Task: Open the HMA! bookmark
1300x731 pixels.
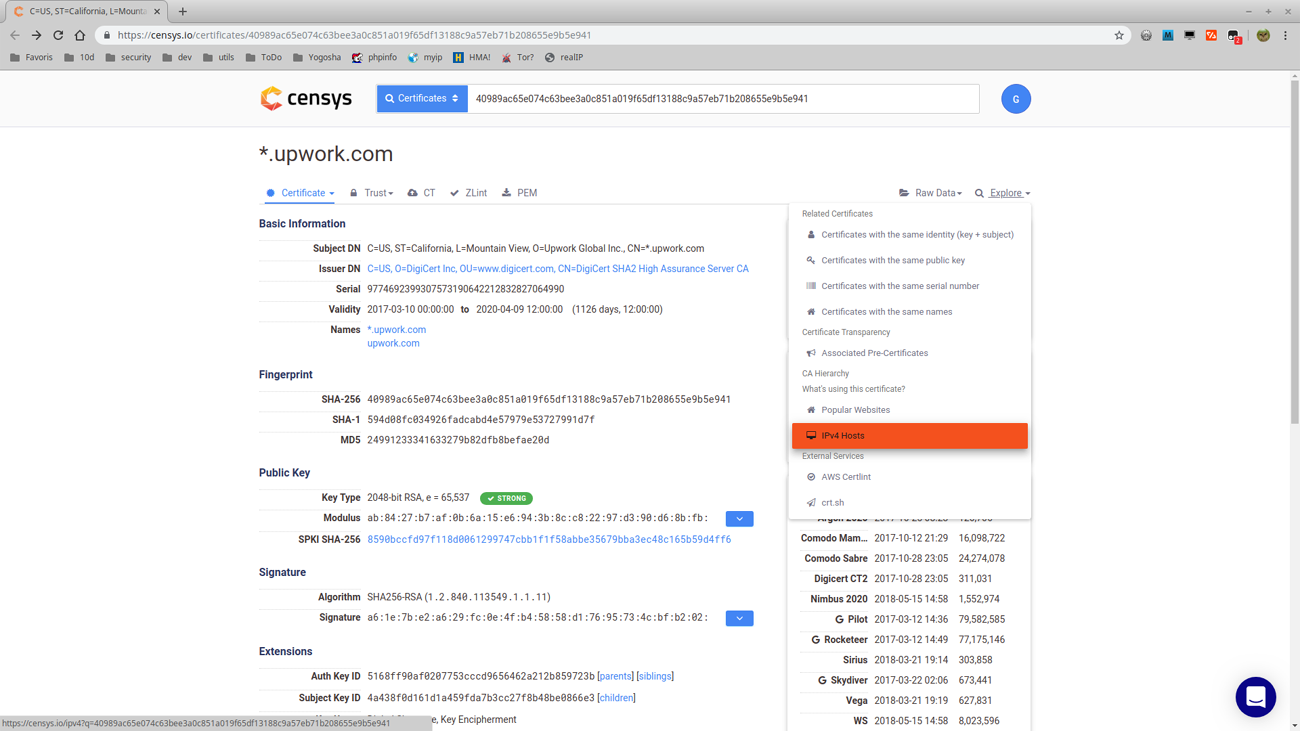Action: [472, 57]
